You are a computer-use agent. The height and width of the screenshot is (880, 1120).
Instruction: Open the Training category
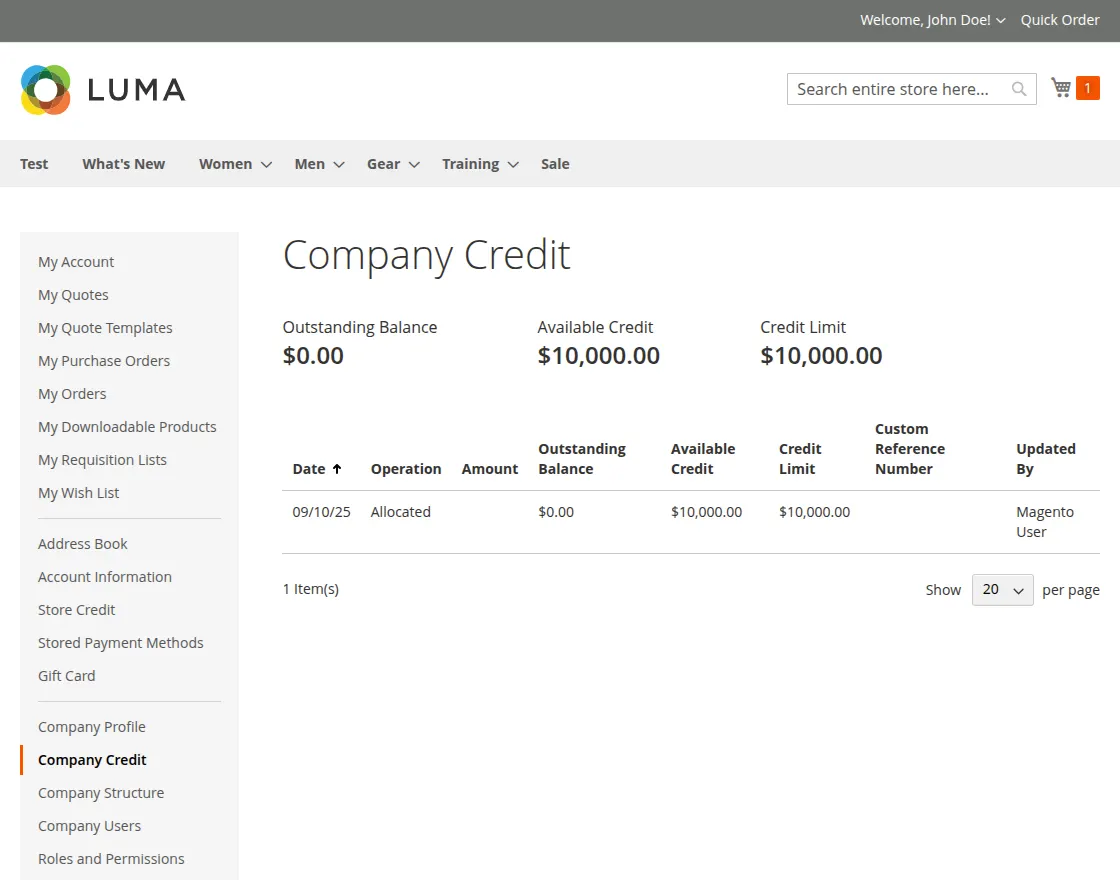point(471,164)
